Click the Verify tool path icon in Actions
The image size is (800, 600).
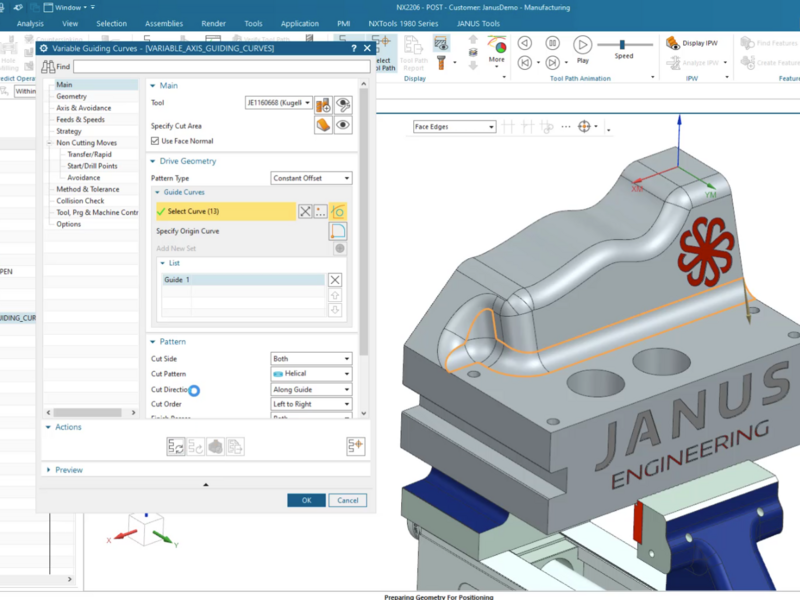[215, 446]
